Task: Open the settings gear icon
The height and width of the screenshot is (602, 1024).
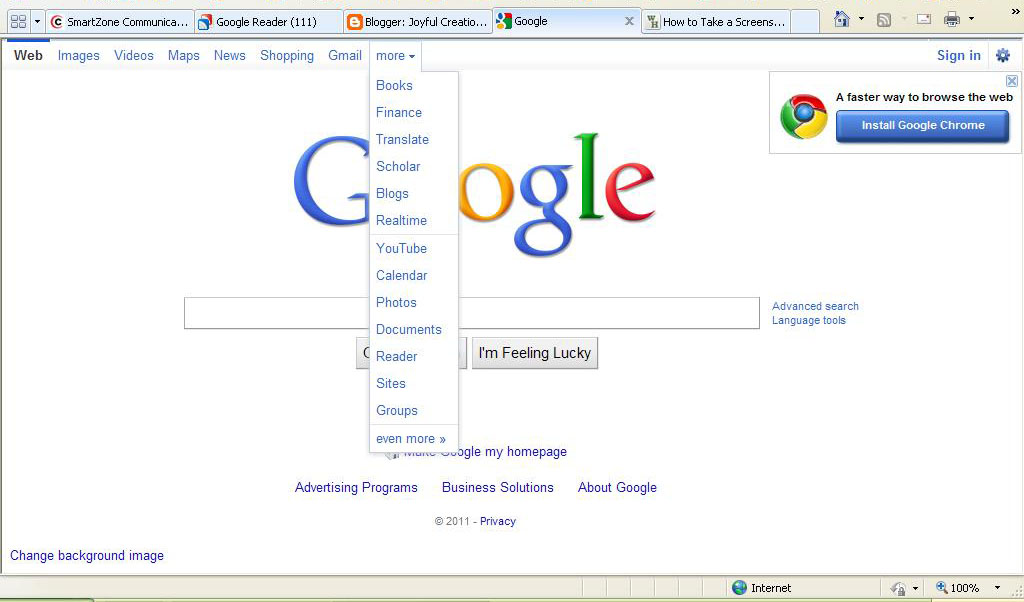Action: (1002, 55)
